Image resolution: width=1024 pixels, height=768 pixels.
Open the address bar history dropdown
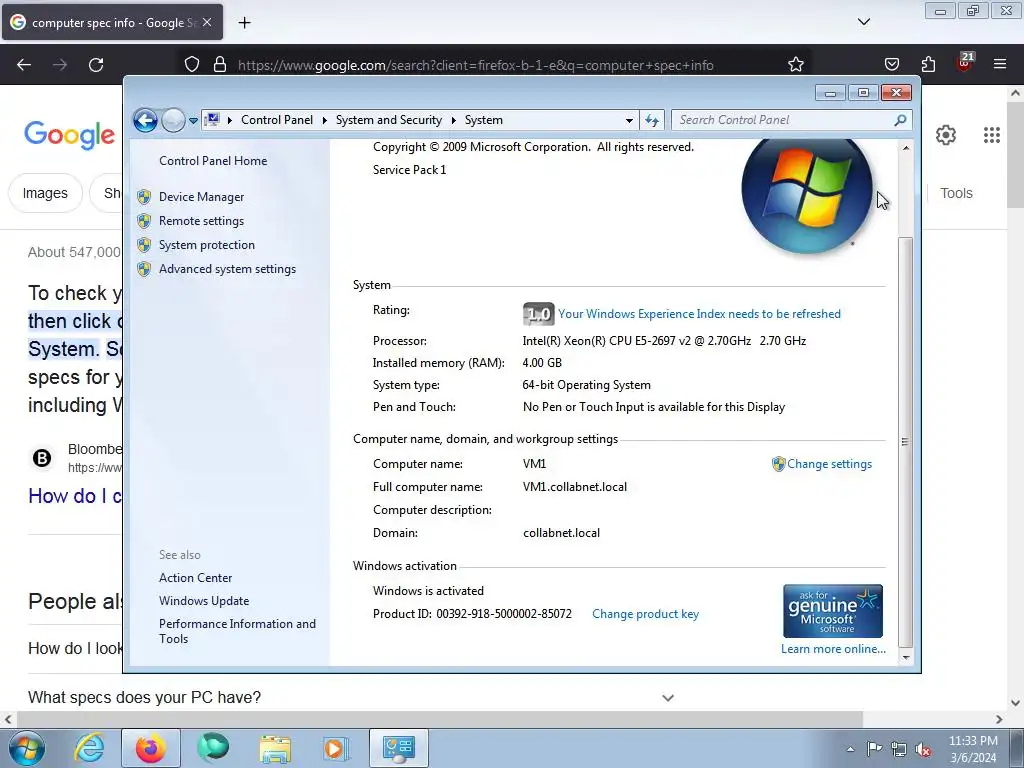629,120
